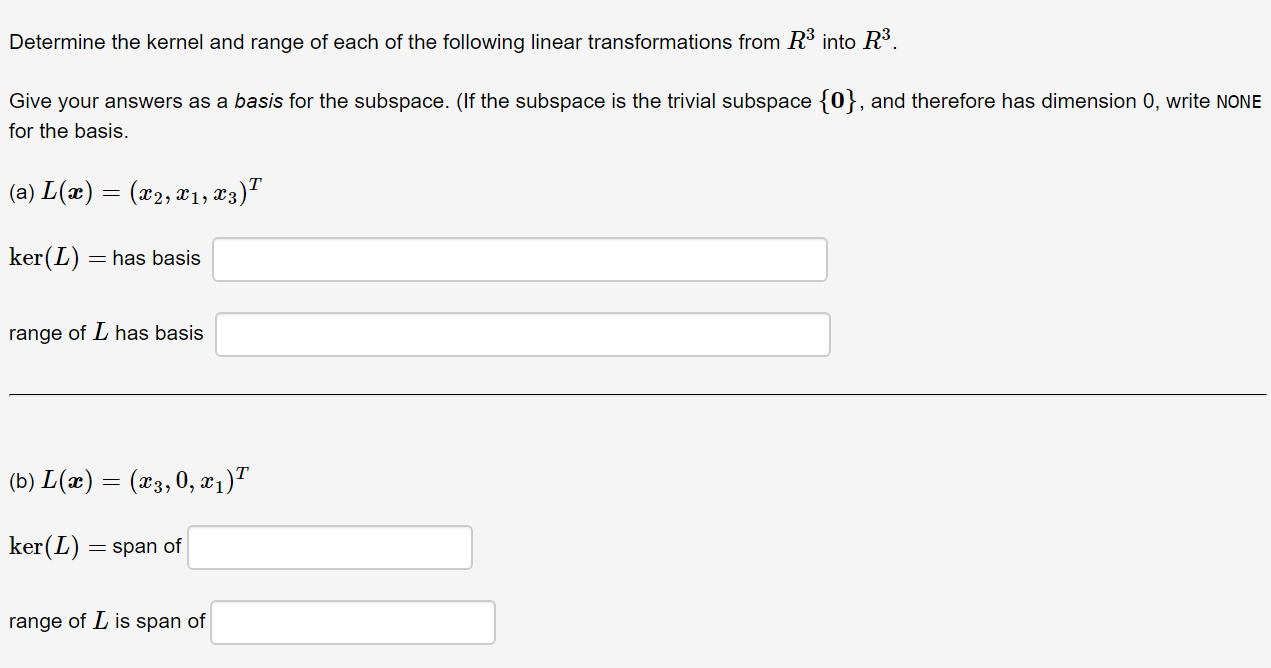The image size is (1271, 668).
Task: Click the horizontal divider between parts (a) and (b)
Action: tap(635, 395)
